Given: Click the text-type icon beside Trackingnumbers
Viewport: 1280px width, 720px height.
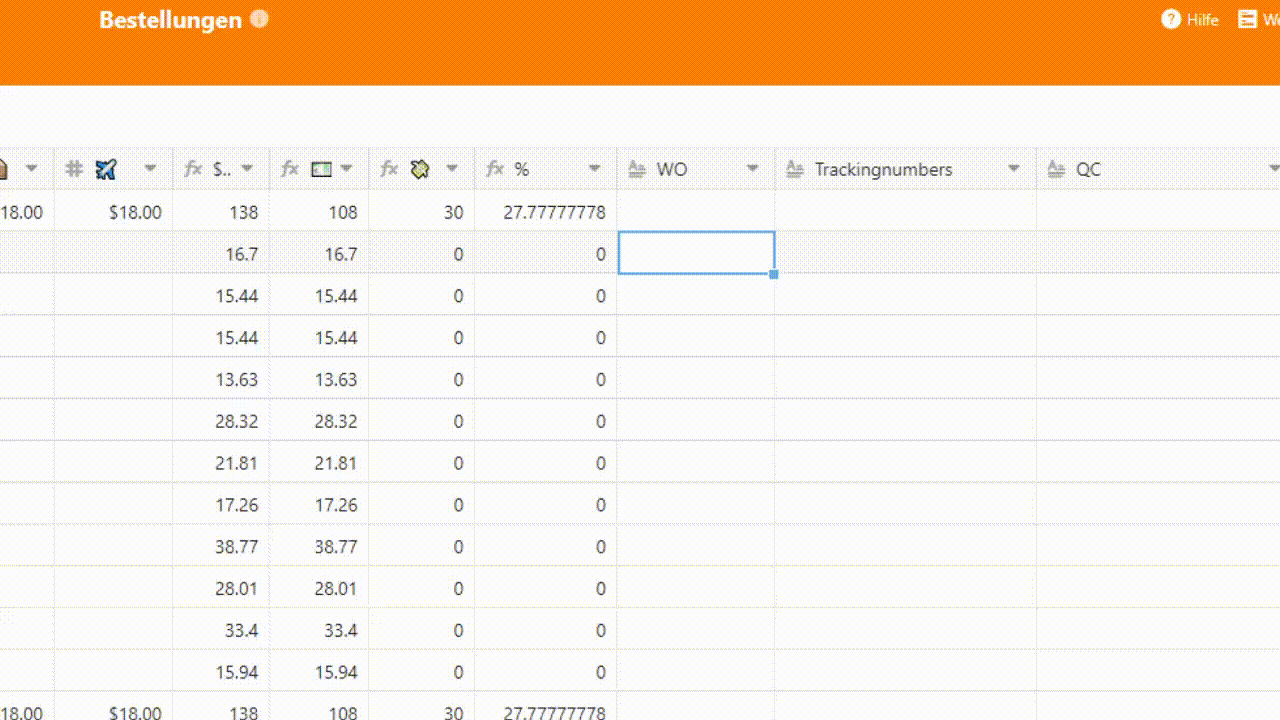Looking at the screenshot, I should [795, 169].
